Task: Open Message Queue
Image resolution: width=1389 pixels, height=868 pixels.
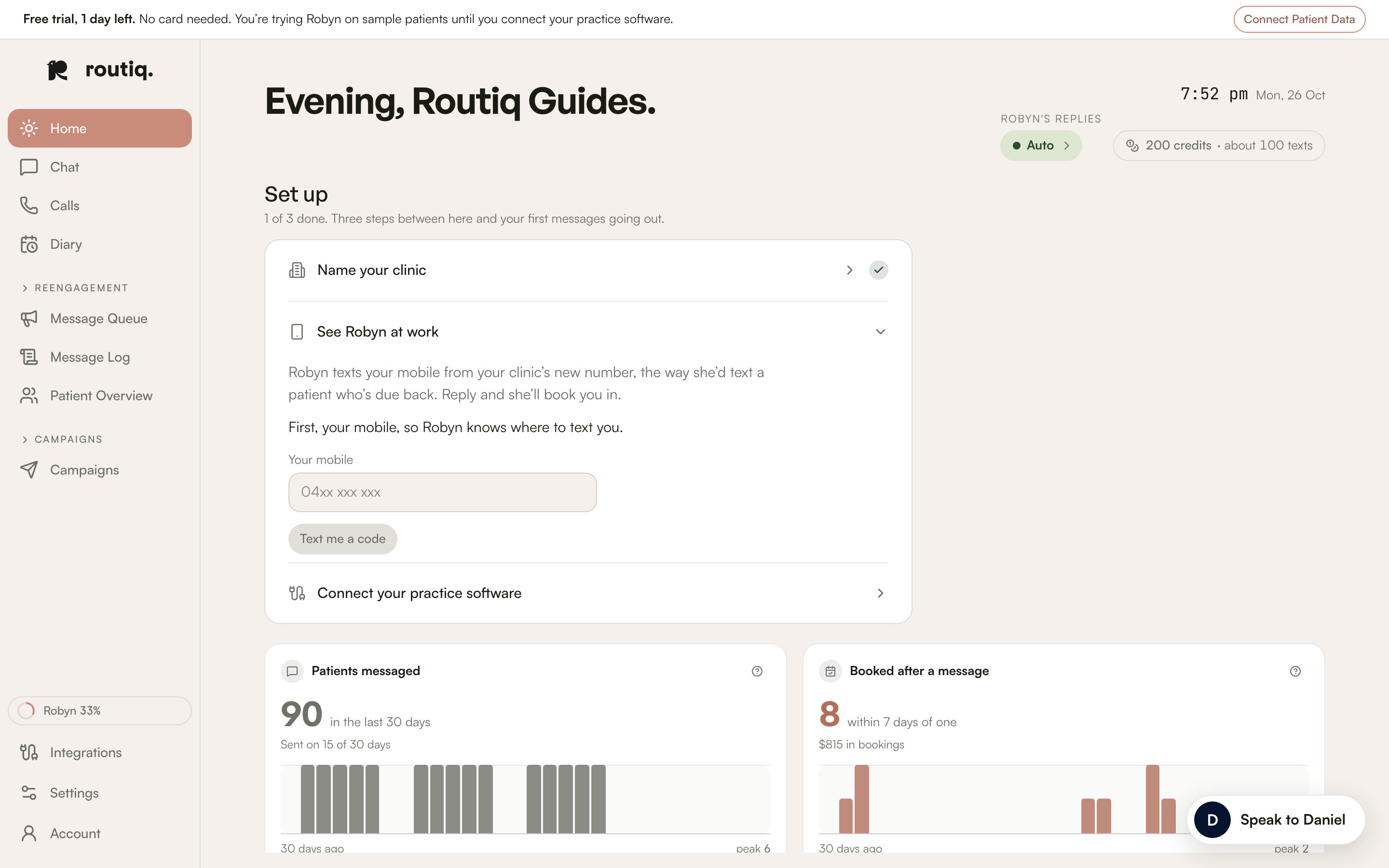Action: click(99, 319)
